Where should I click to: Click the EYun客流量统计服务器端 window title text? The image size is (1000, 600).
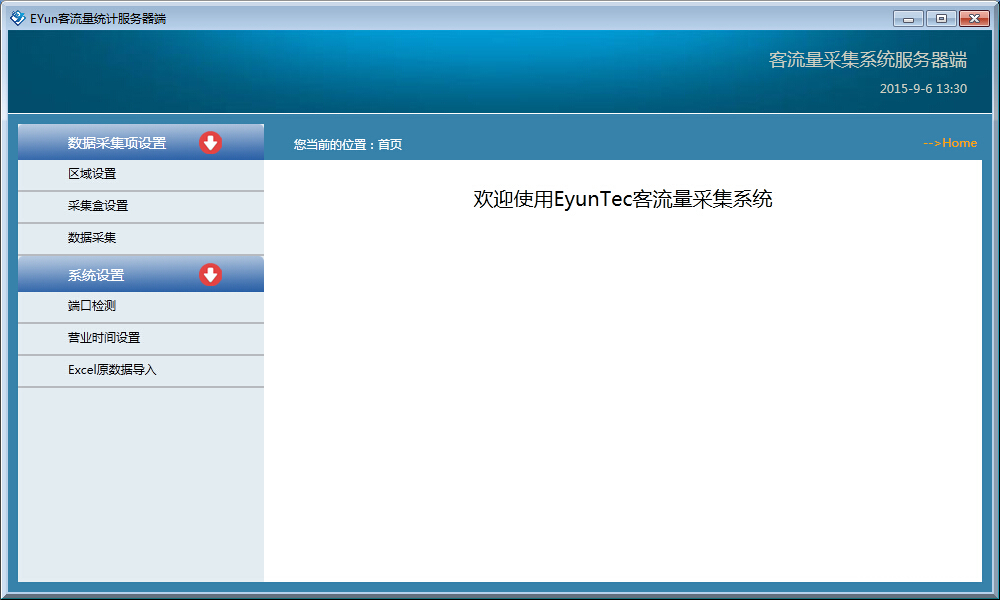pyautogui.click(x=98, y=18)
